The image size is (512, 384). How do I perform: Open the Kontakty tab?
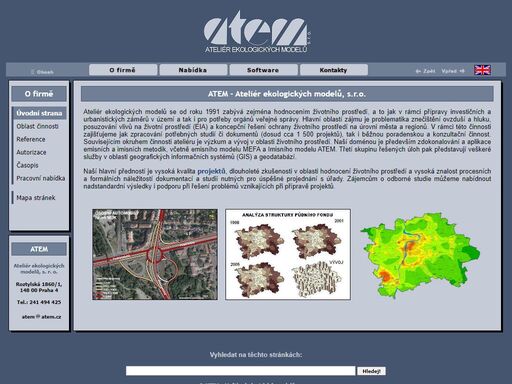(334, 70)
